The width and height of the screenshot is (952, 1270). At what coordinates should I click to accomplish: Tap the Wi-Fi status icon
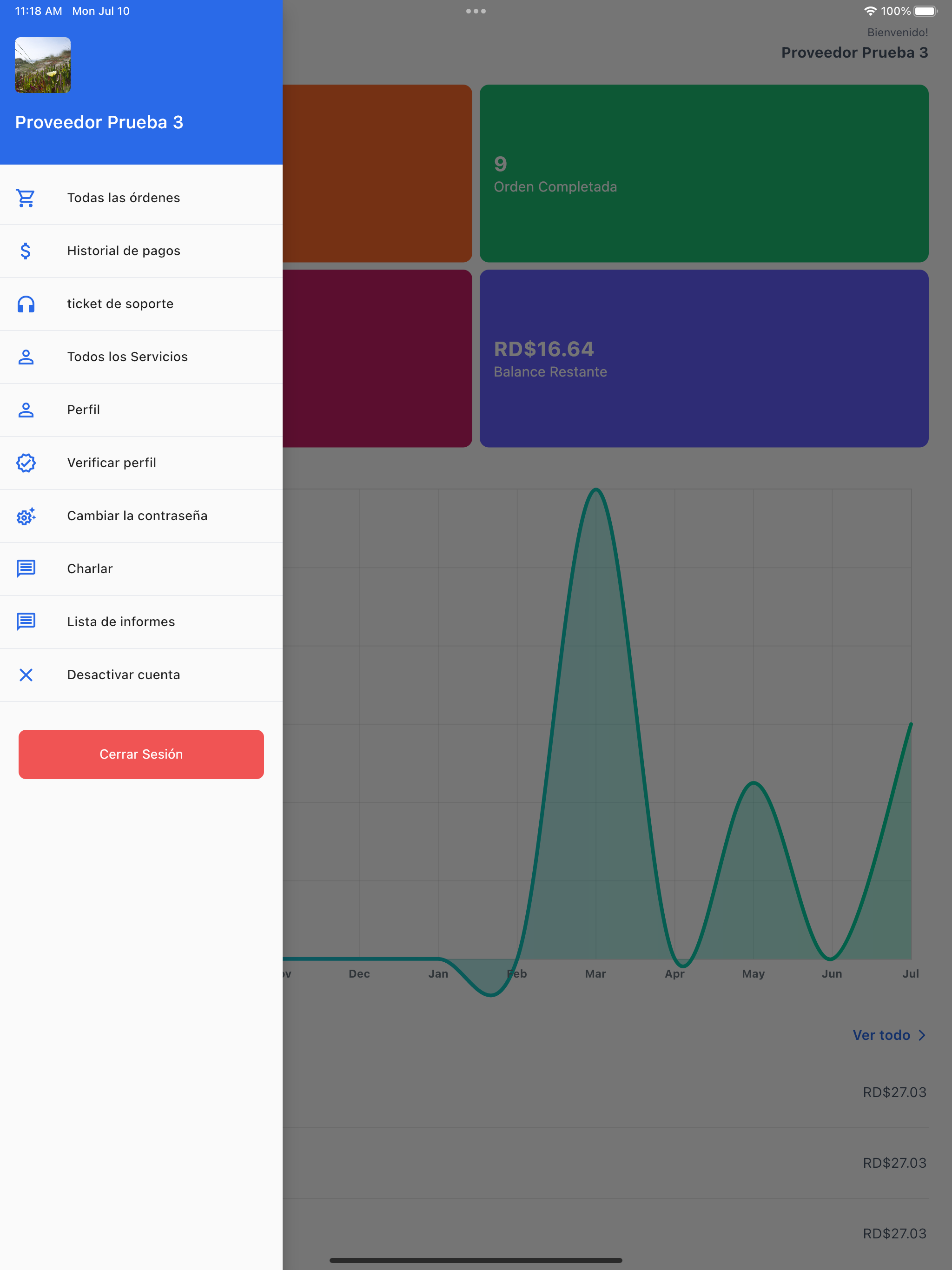click(871, 11)
